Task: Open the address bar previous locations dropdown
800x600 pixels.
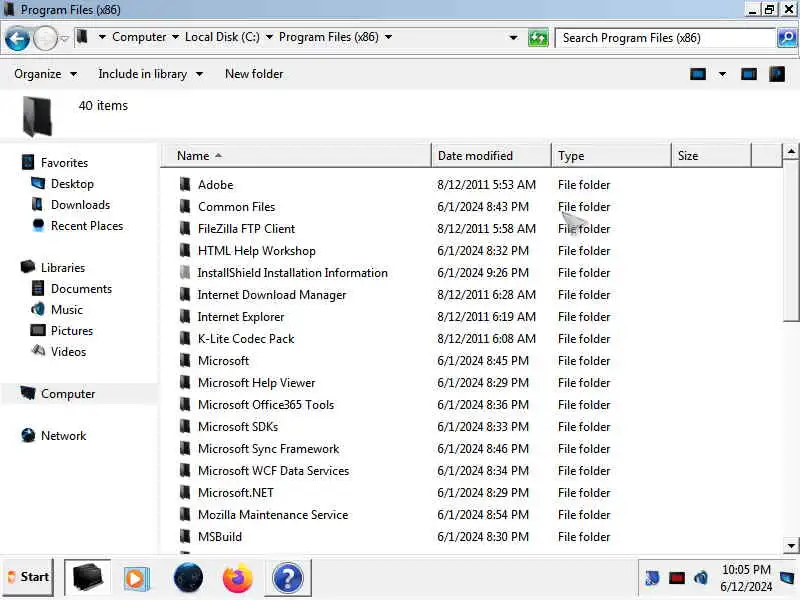Action: click(x=513, y=38)
